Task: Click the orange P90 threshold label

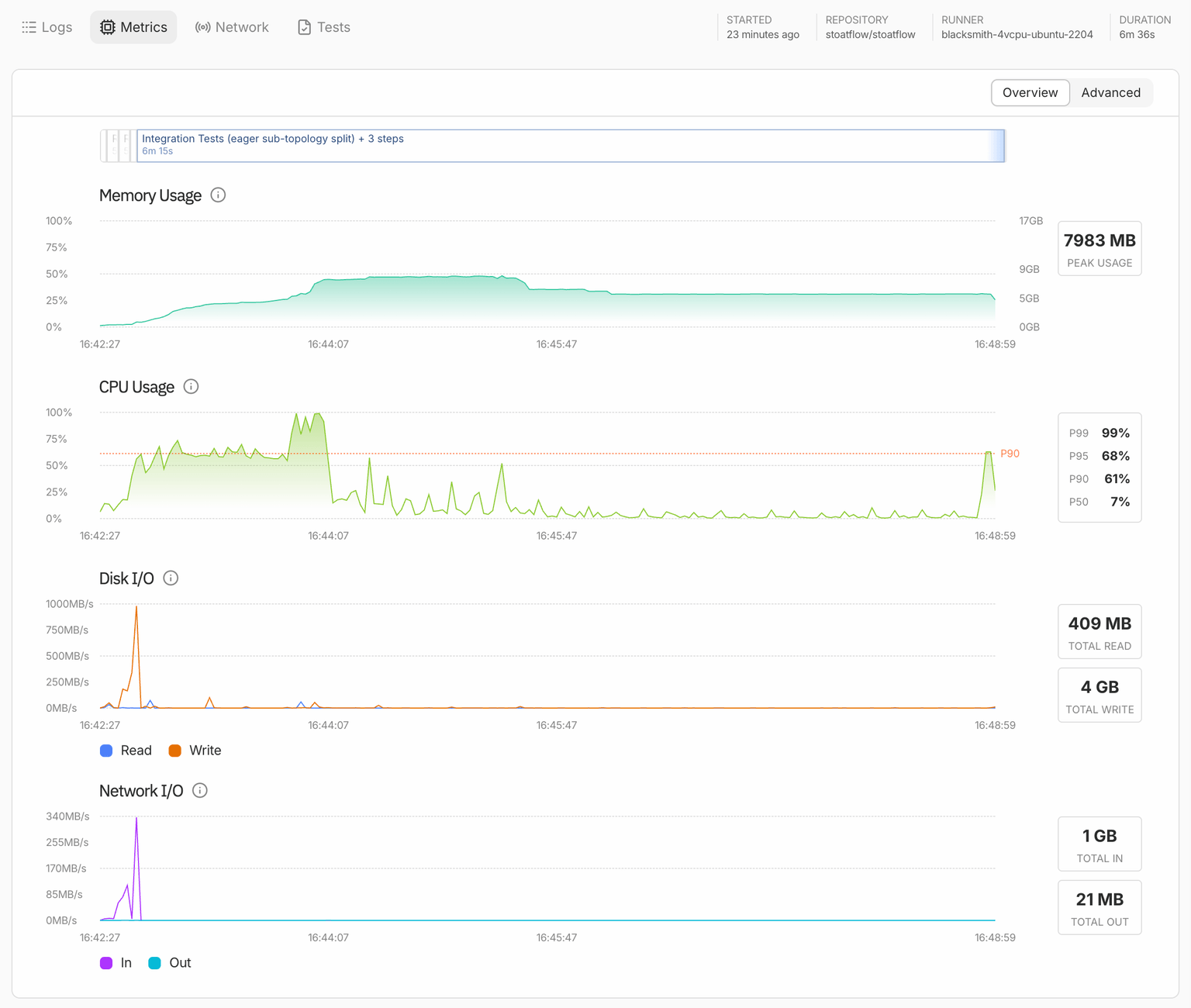Action: click(1010, 454)
